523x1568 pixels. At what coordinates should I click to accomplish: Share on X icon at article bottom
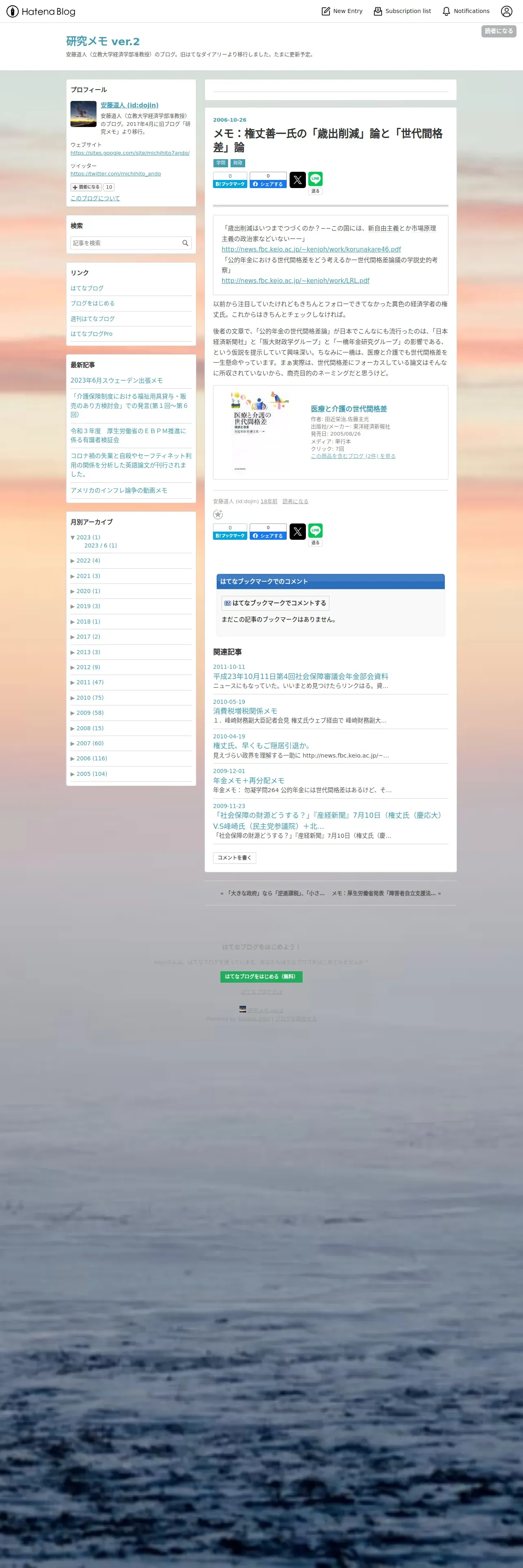298,531
